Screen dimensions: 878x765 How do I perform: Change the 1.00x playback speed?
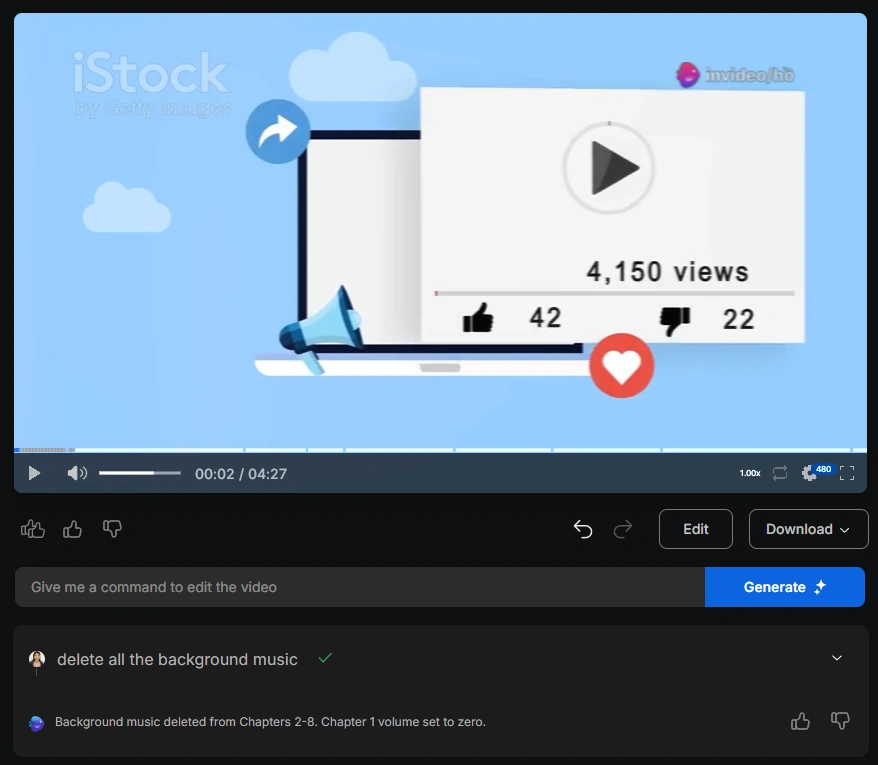tap(750, 473)
